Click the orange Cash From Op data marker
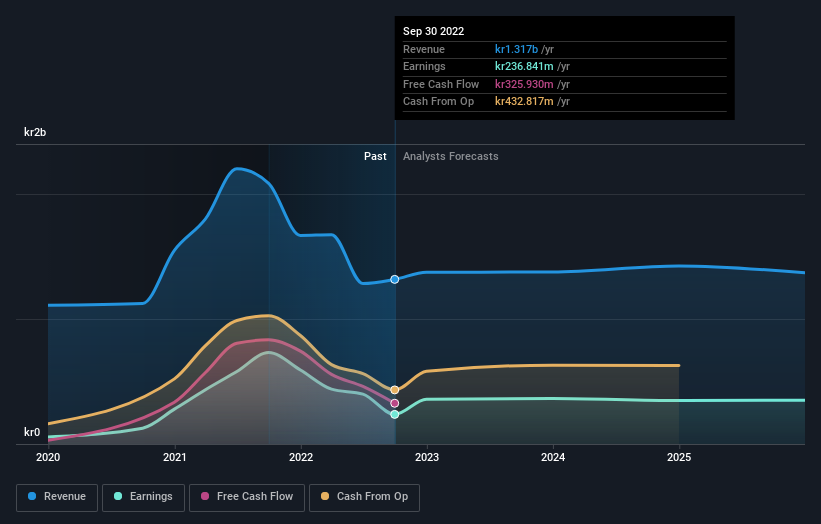This screenshot has height=524, width=821. [395, 390]
